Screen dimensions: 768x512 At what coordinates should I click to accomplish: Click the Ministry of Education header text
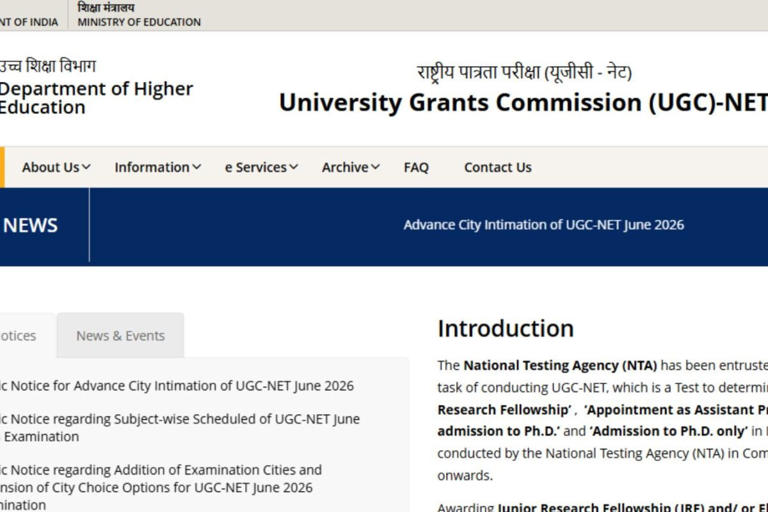coord(139,22)
